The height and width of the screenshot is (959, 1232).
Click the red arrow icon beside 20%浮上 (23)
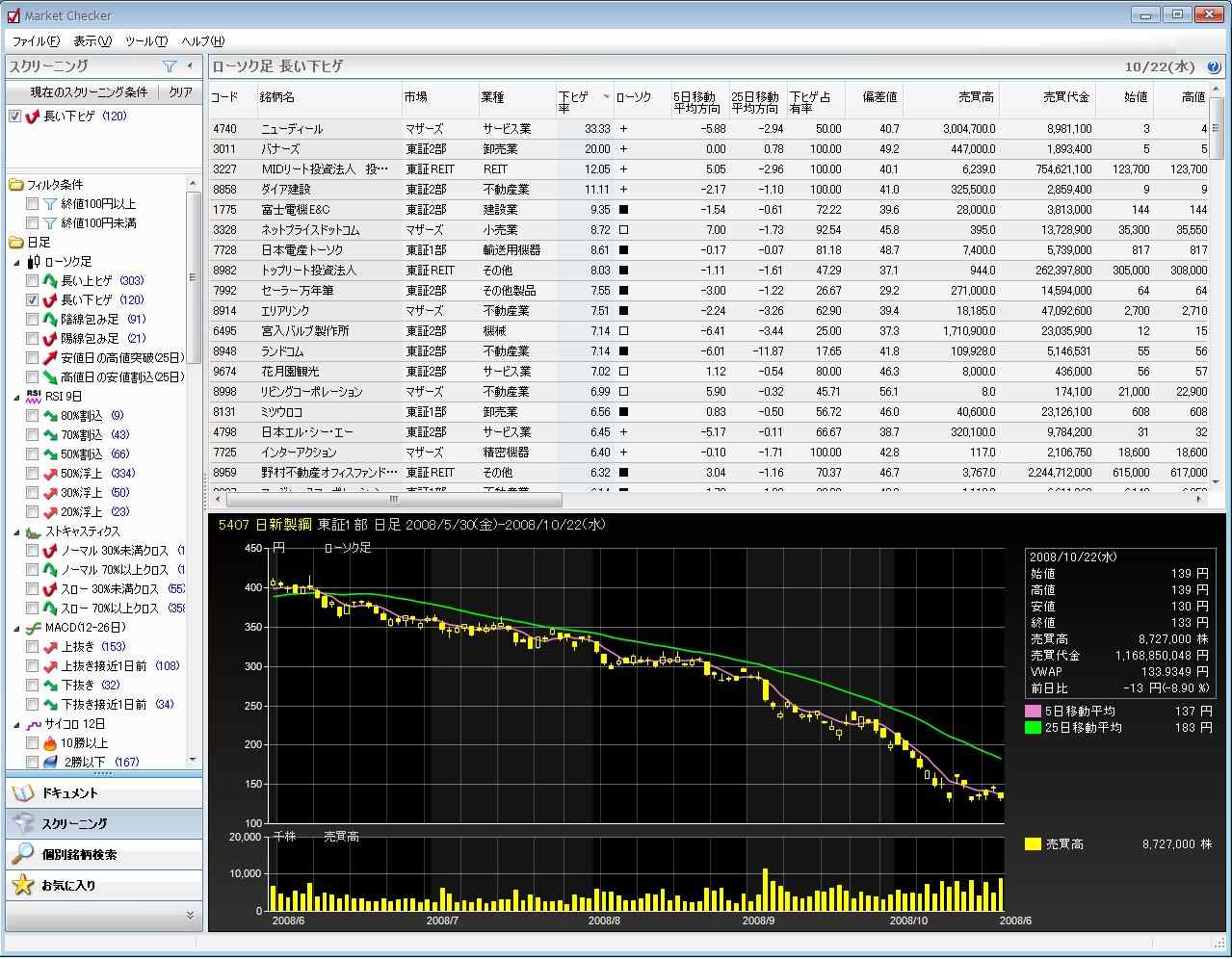(x=50, y=512)
